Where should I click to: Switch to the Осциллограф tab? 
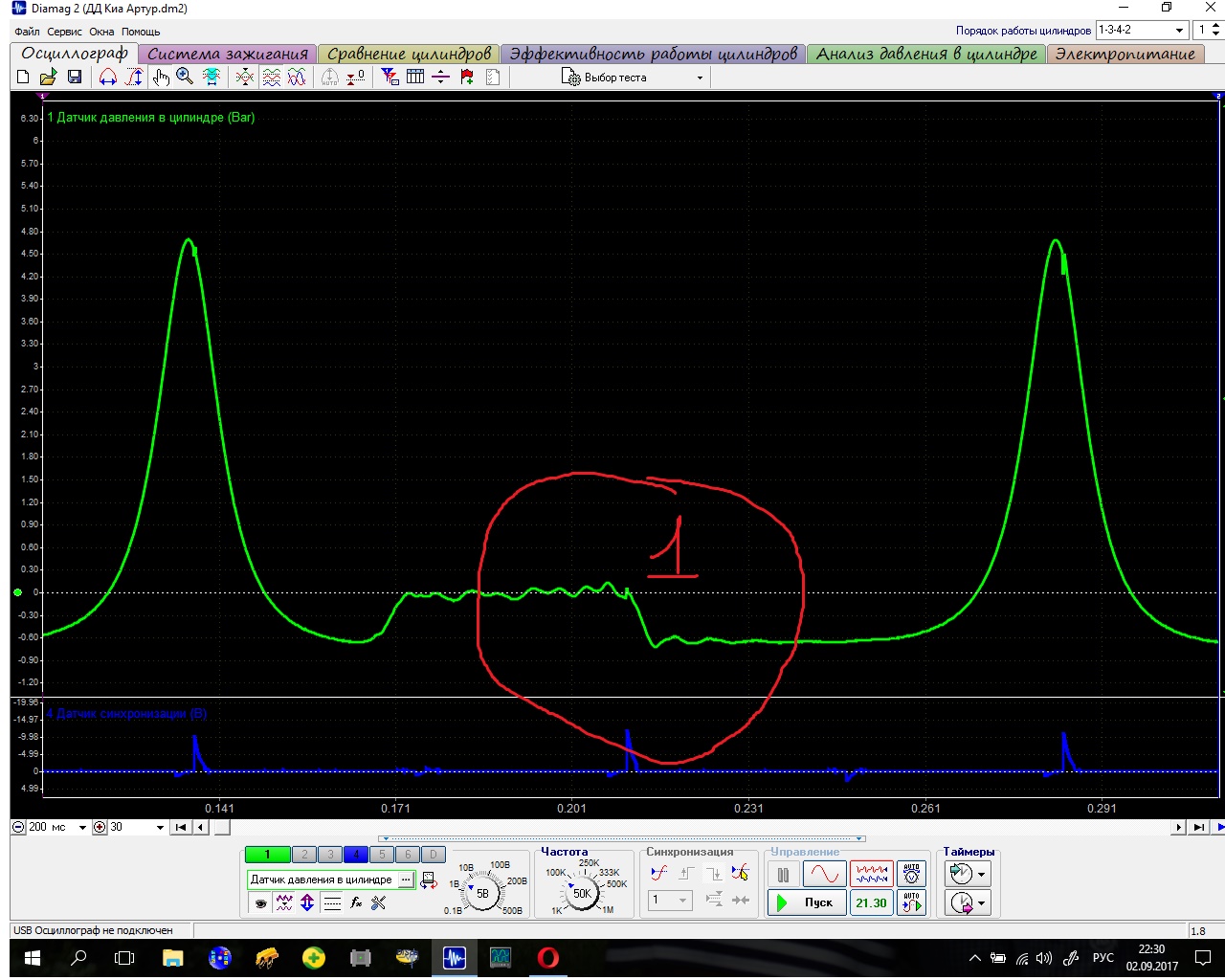coord(75,54)
